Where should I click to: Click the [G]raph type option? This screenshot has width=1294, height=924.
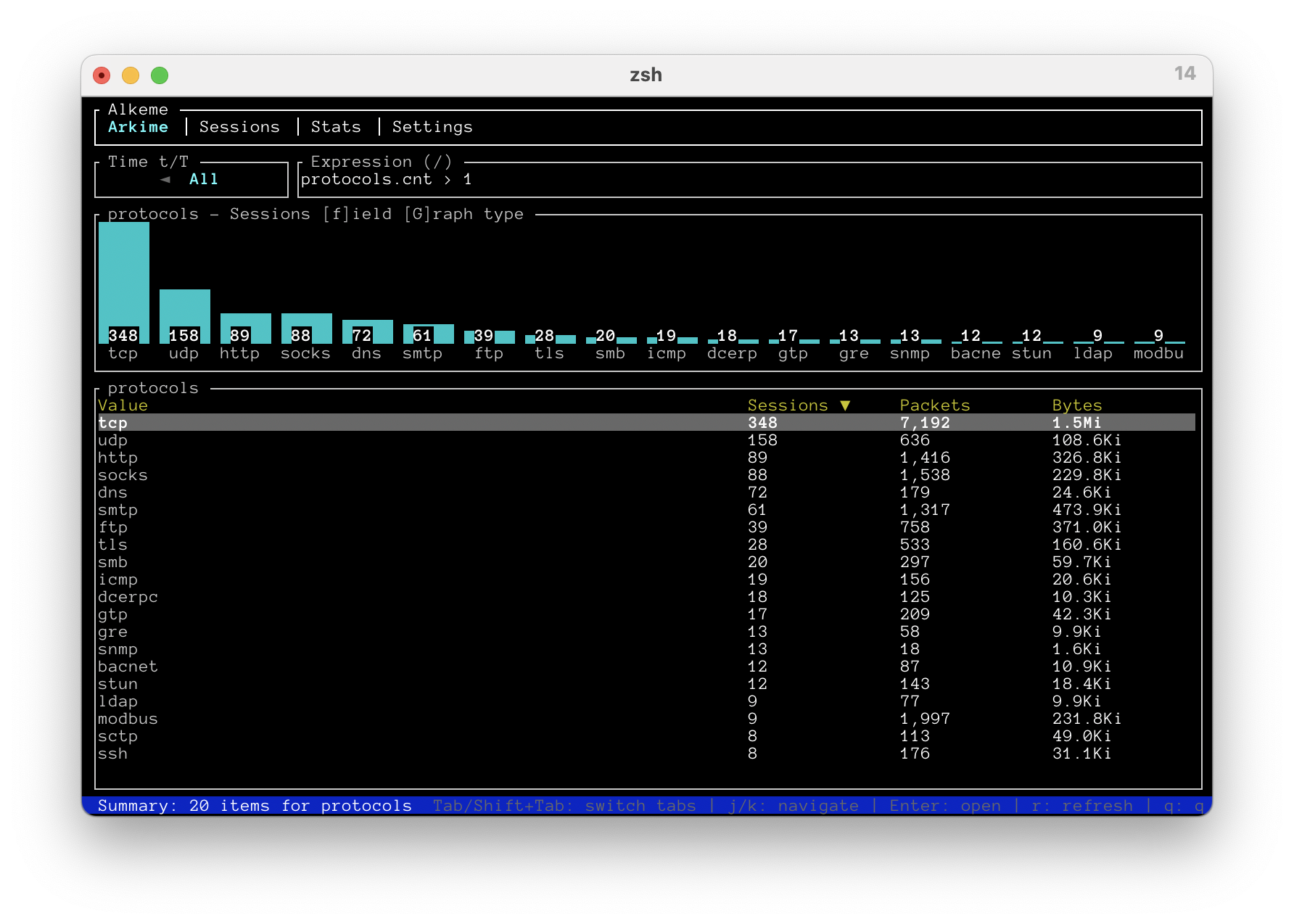[463, 214]
